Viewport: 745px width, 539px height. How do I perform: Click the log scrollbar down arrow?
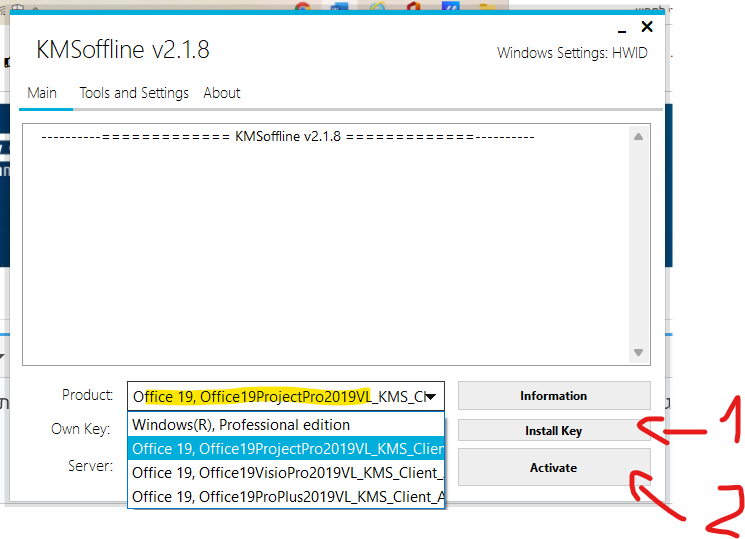[x=639, y=353]
